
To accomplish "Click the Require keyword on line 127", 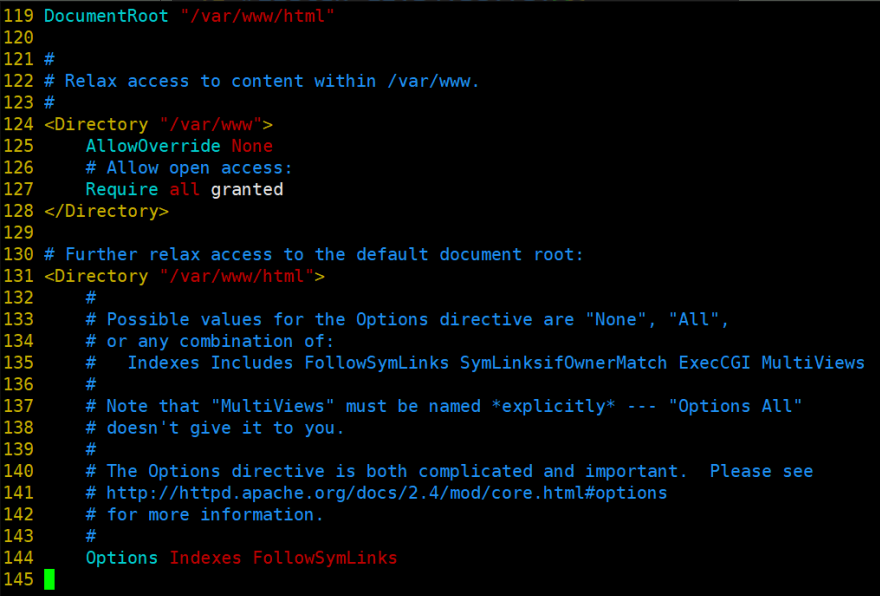I will point(122,190).
